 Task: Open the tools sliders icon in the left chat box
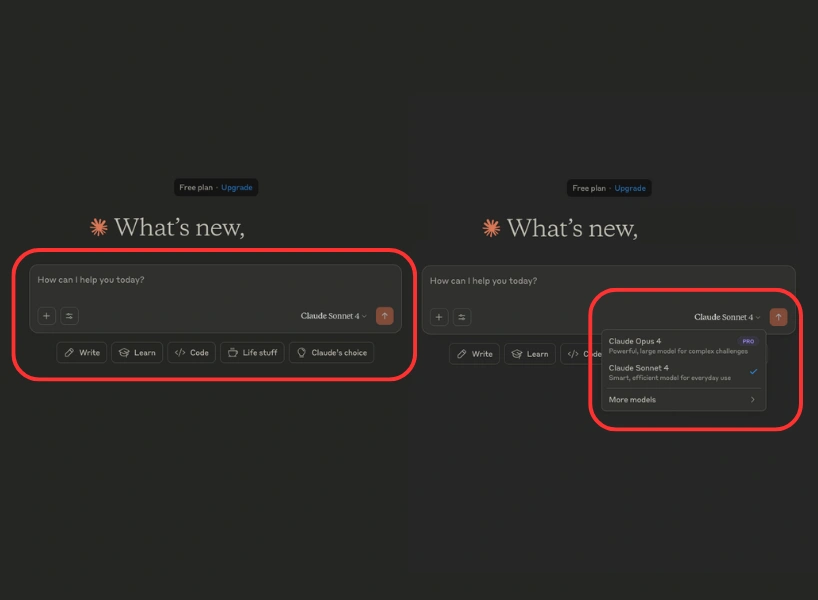69,316
